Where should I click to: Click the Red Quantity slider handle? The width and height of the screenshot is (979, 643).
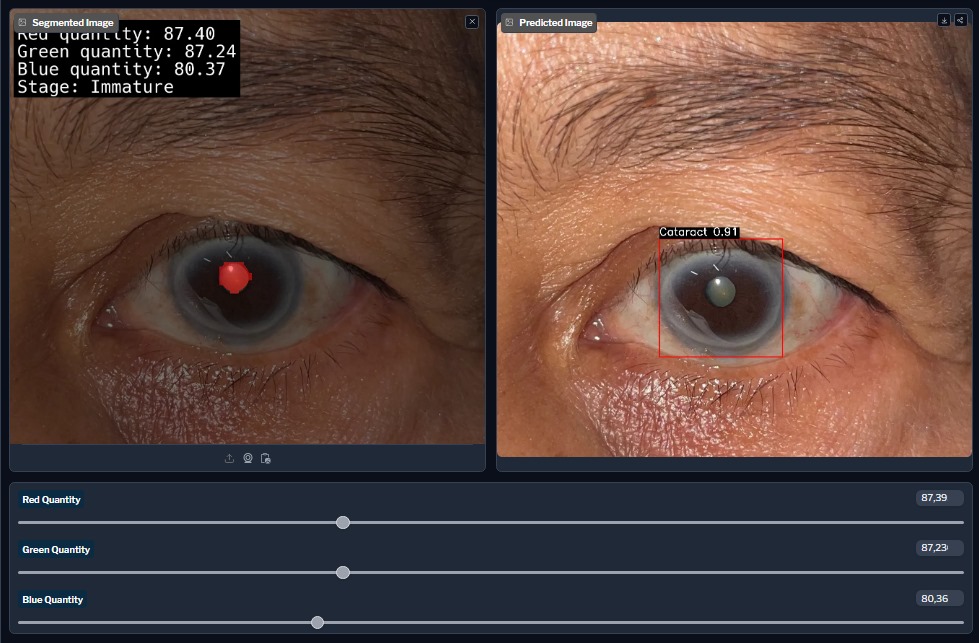[344, 522]
